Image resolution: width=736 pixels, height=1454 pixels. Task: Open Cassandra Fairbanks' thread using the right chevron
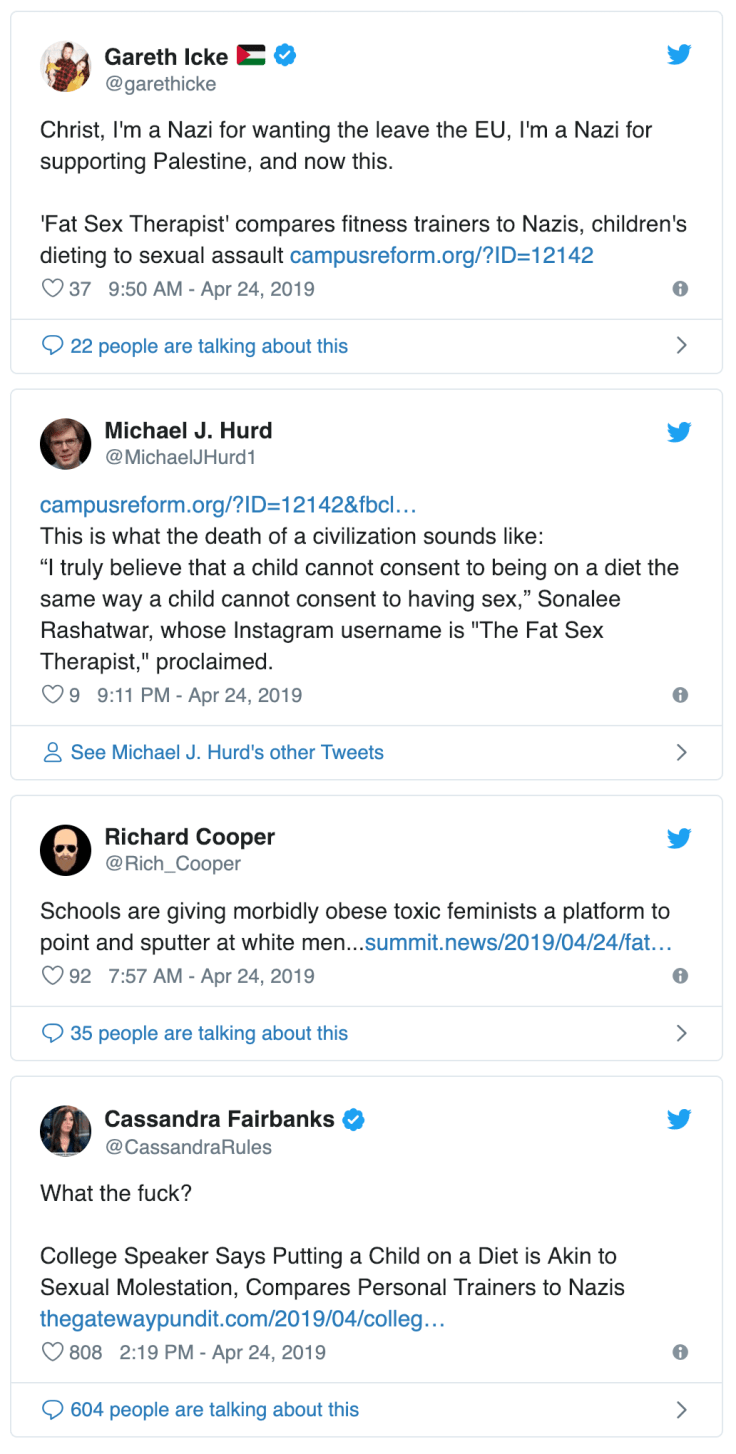(682, 1409)
